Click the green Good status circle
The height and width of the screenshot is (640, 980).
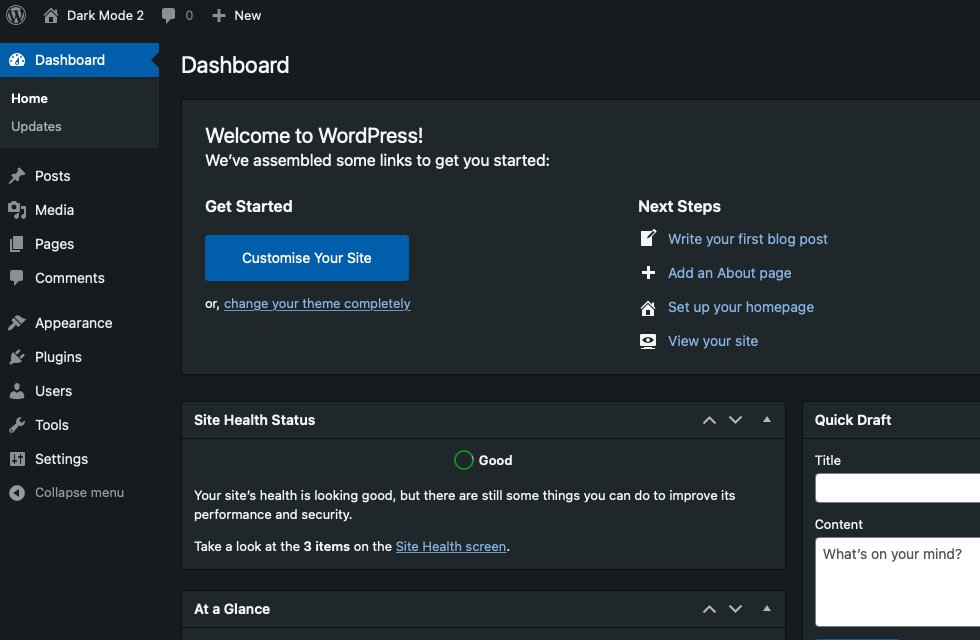[464, 460]
